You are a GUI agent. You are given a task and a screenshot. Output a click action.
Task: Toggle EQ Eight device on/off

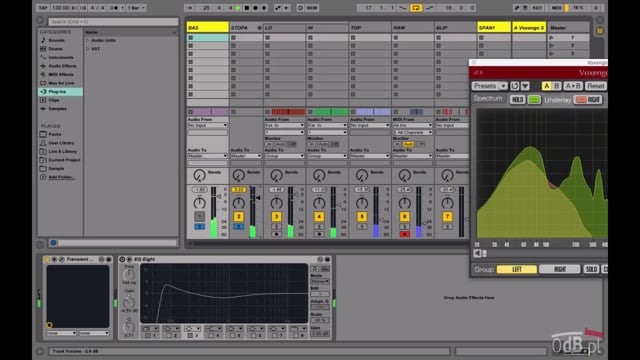tap(122, 259)
